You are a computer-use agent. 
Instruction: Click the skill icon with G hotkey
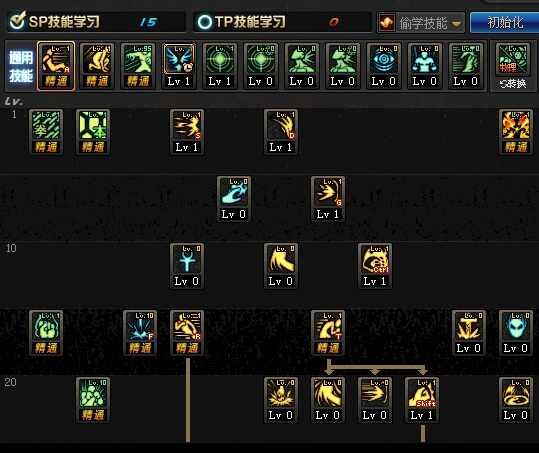[328, 193]
